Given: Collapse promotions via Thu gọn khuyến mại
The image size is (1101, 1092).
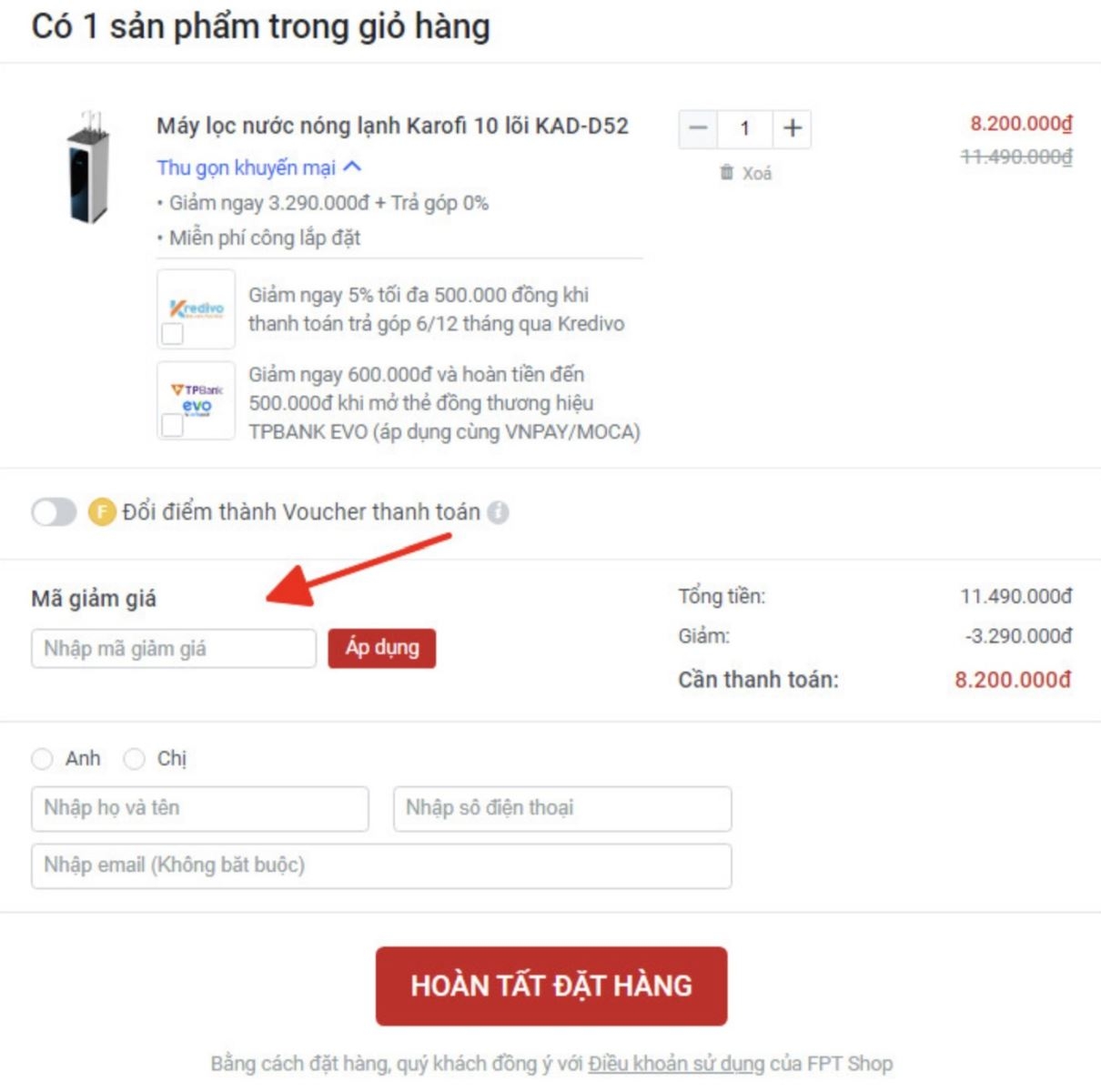Looking at the screenshot, I should [x=246, y=167].
